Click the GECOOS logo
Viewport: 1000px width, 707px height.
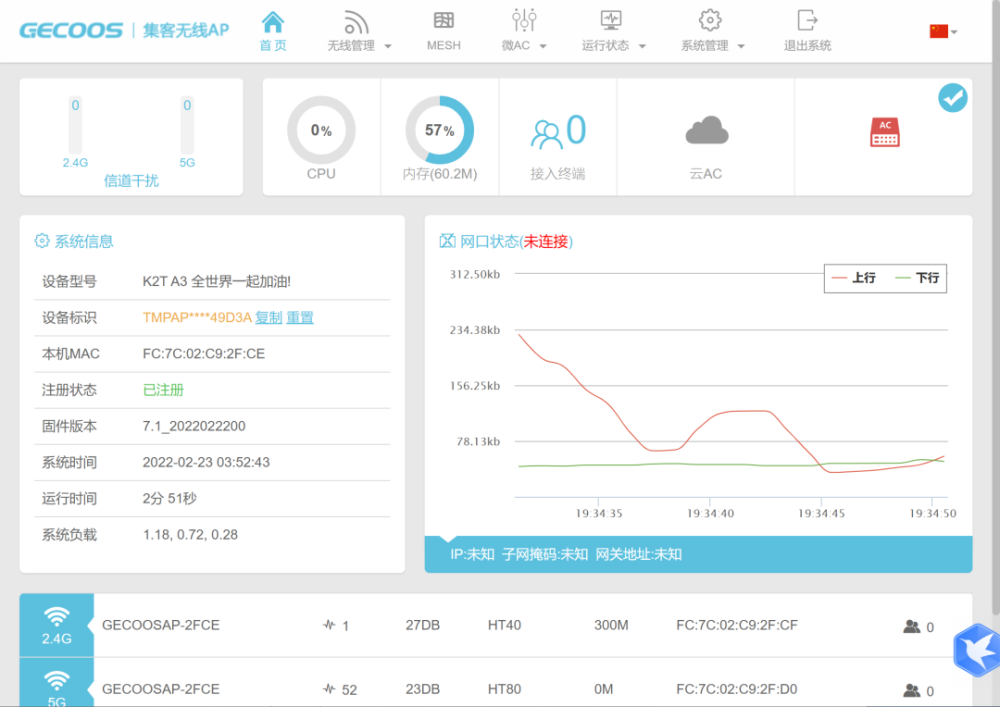point(71,30)
